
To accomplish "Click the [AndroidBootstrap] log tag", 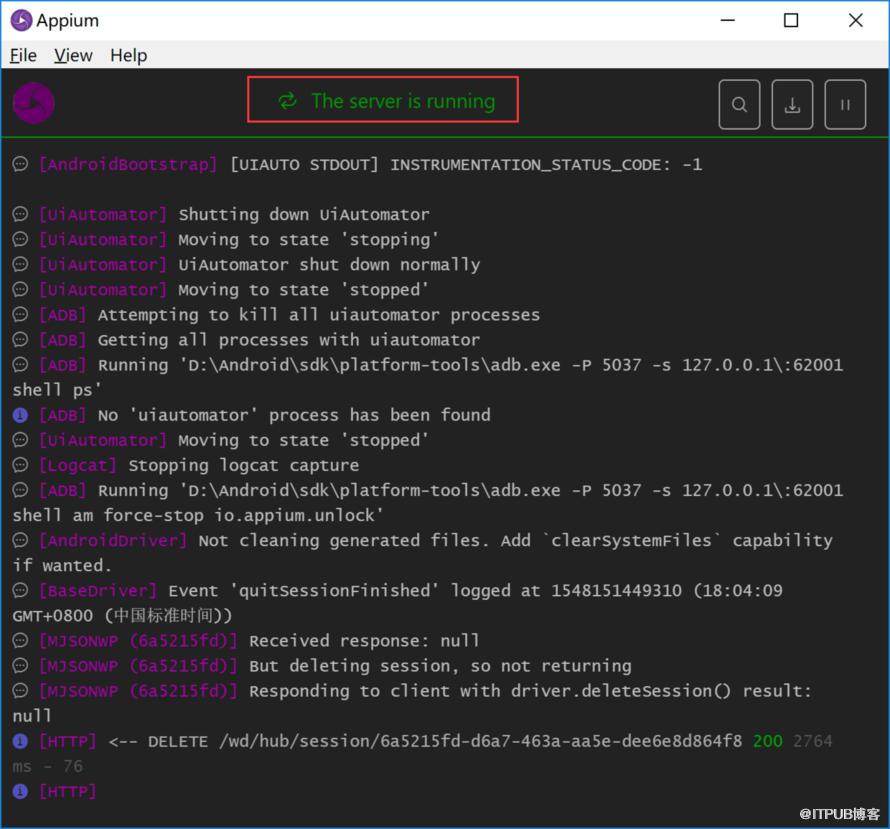I will (128, 165).
